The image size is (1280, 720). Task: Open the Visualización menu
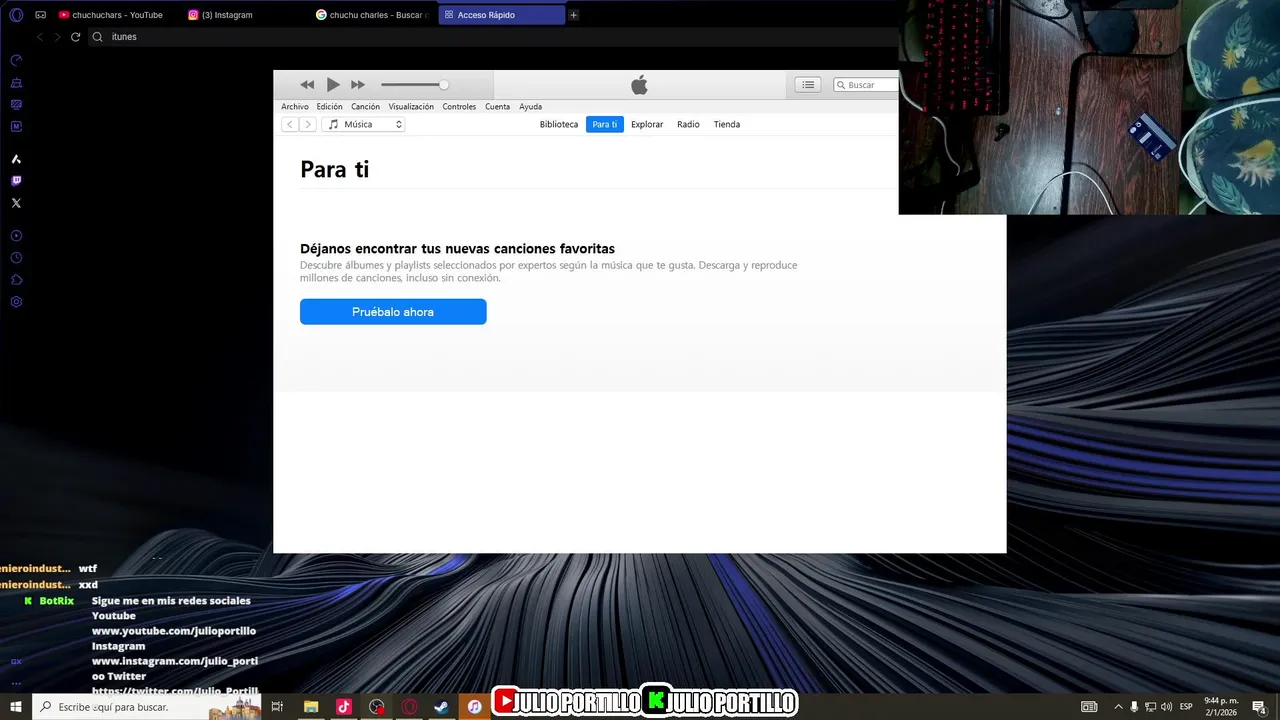[x=411, y=107]
